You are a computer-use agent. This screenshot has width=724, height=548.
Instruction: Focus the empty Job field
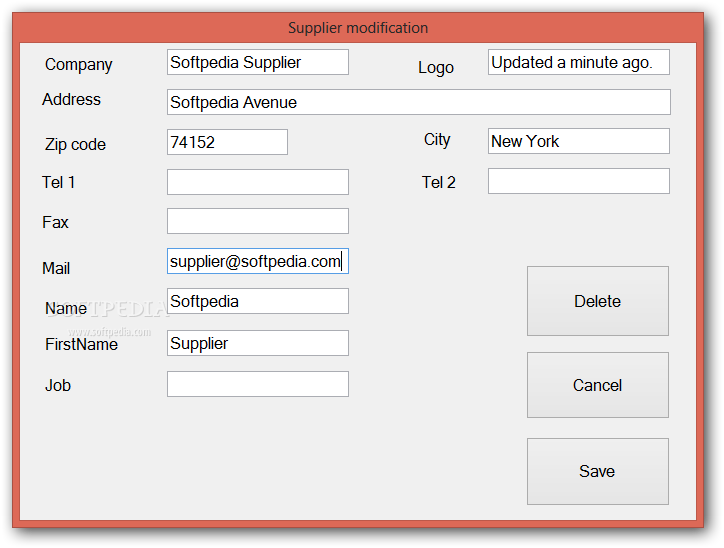[x=258, y=384]
